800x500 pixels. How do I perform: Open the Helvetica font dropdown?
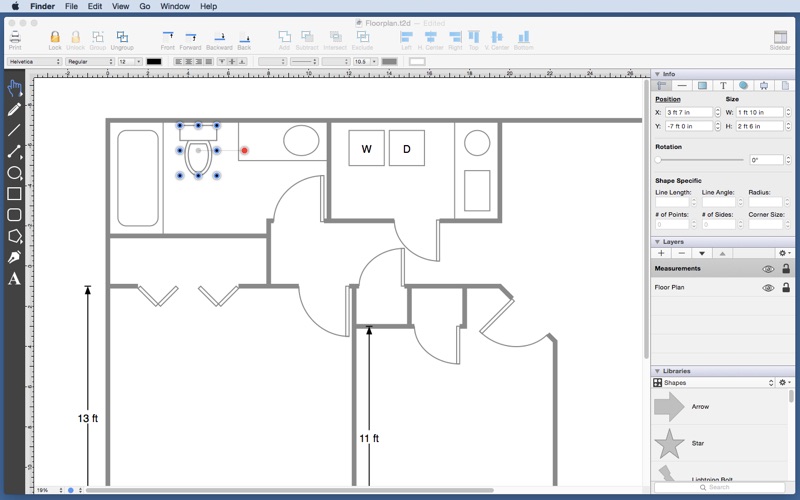tap(35, 62)
